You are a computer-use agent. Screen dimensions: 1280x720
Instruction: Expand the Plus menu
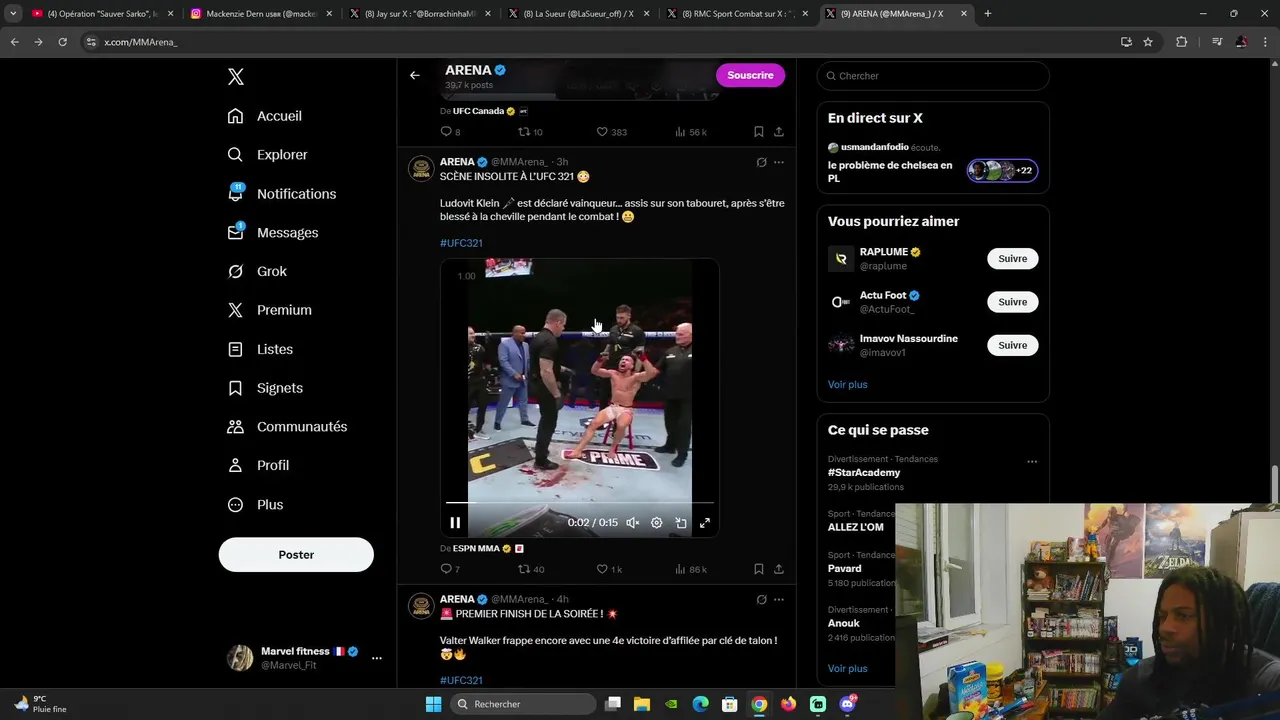tap(255, 505)
